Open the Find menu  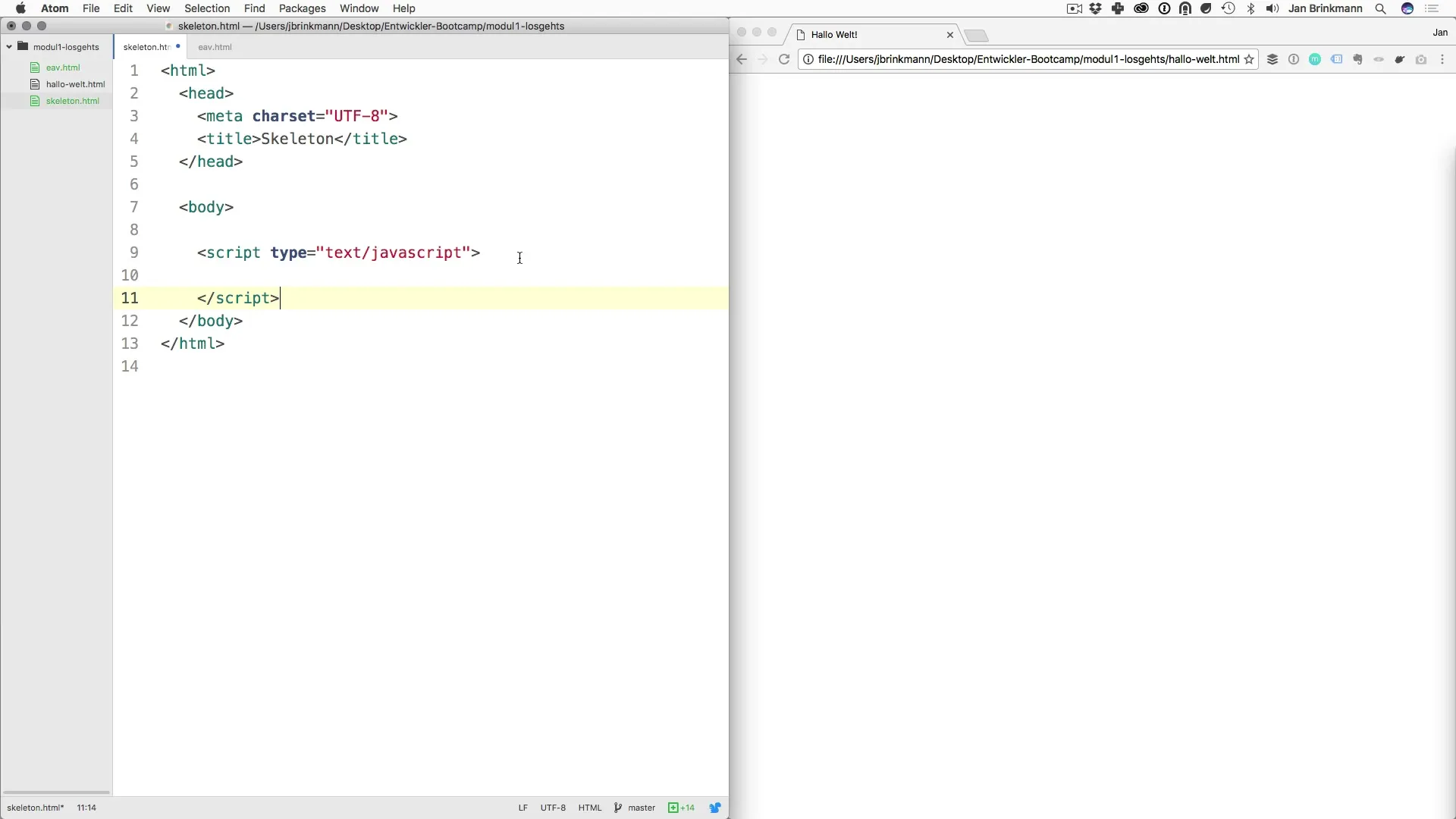pos(254,8)
